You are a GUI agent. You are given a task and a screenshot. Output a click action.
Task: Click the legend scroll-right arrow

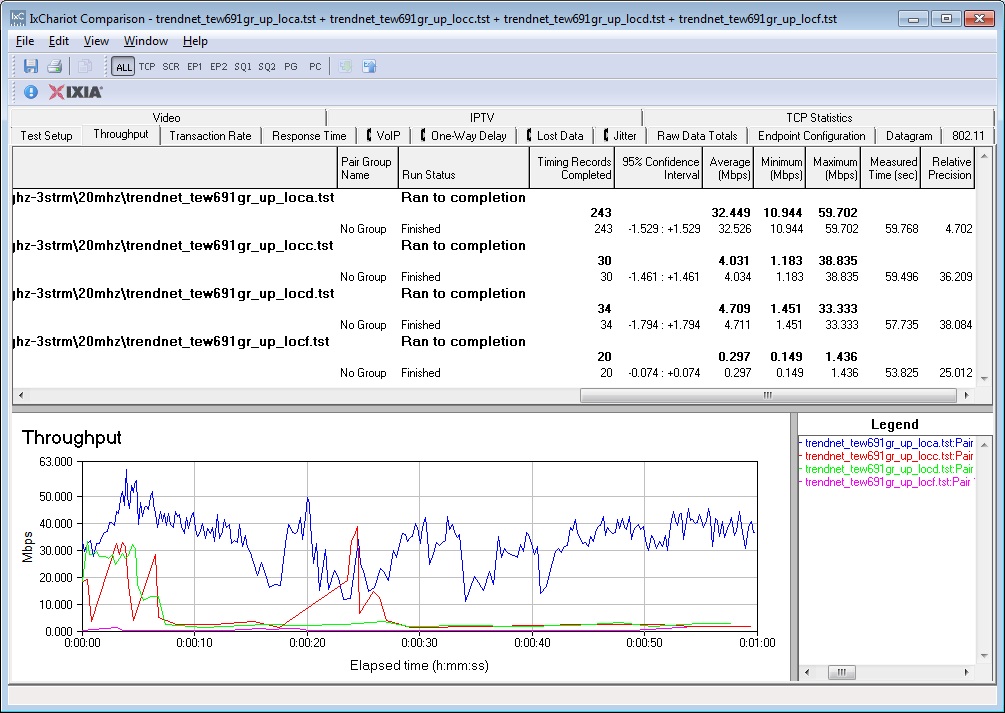pyautogui.click(x=967, y=672)
